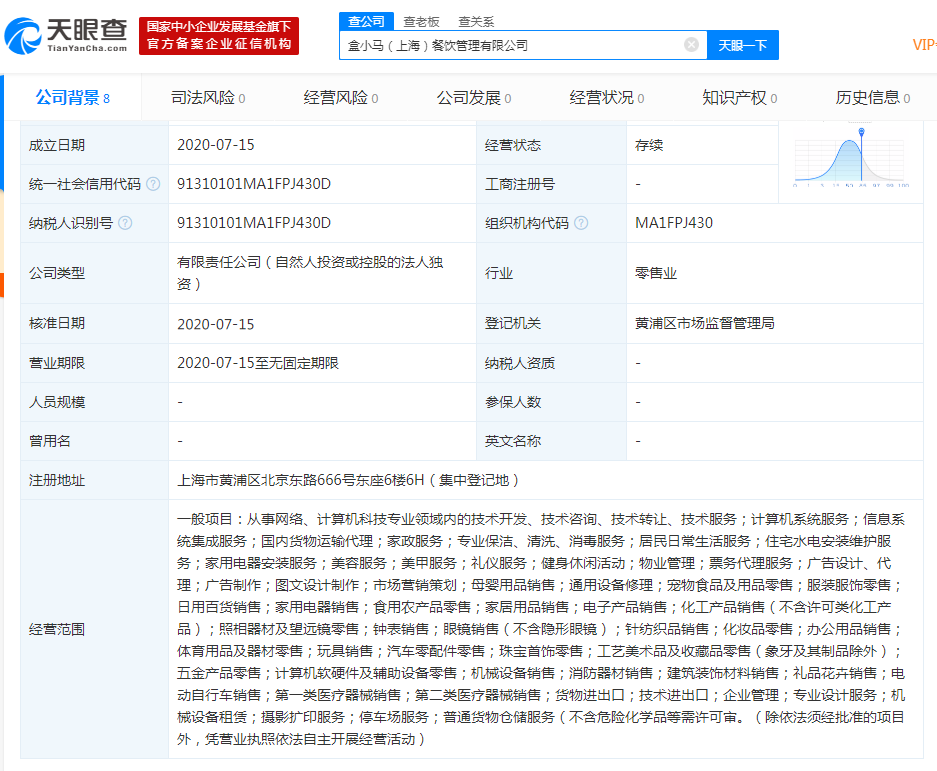
Task: Click the 英文名称 label
Action: pyautogui.click(x=513, y=441)
